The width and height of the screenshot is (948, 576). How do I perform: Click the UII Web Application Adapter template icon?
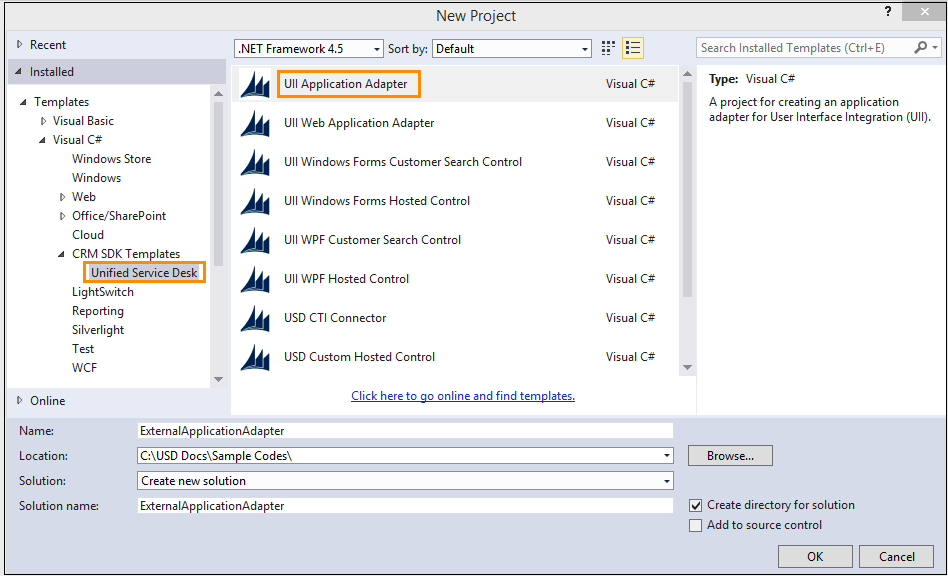[x=254, y=122]
